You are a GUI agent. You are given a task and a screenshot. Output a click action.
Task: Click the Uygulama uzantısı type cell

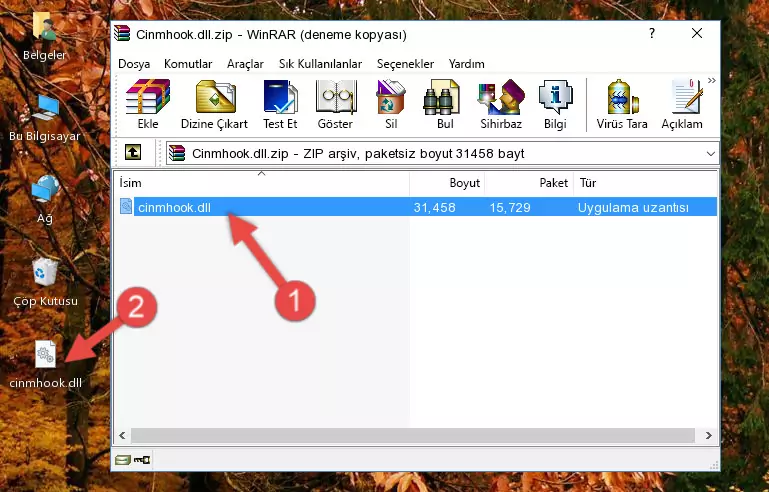click(x=633, y=207)
